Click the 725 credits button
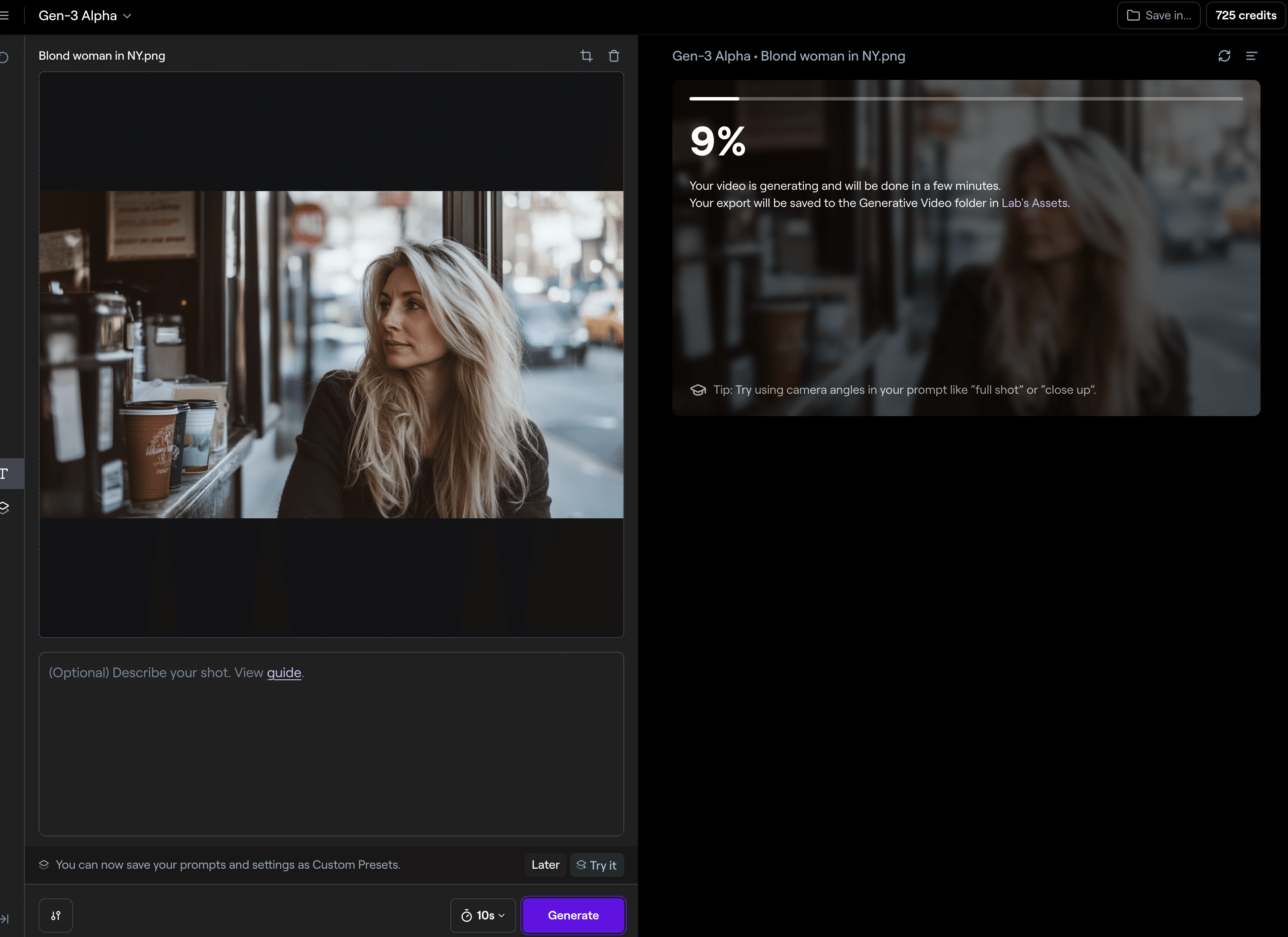This screenshot has width=1288, height=937. [x=1245, y=15]
